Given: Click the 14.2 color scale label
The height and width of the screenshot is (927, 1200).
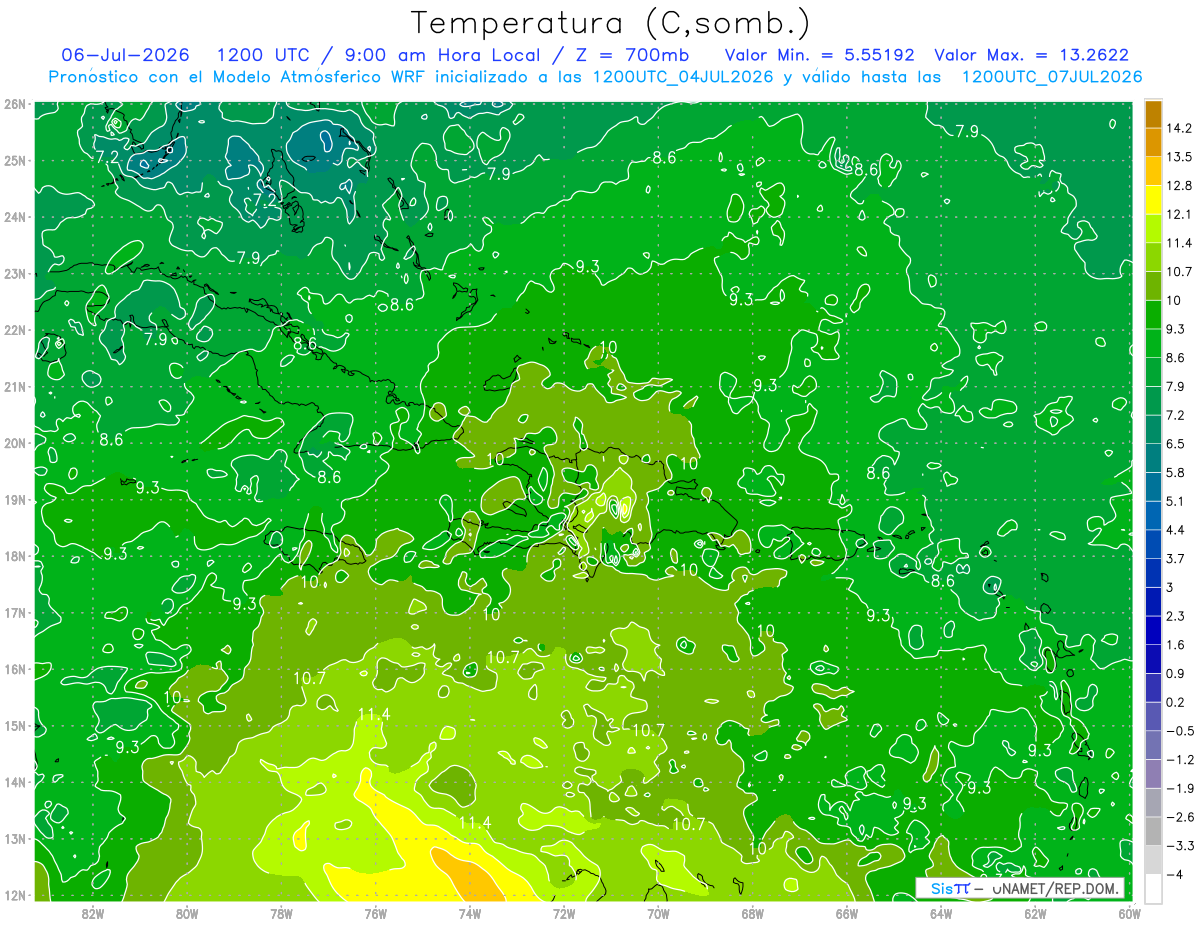Looking at the screenshot, I should 1179,128.
